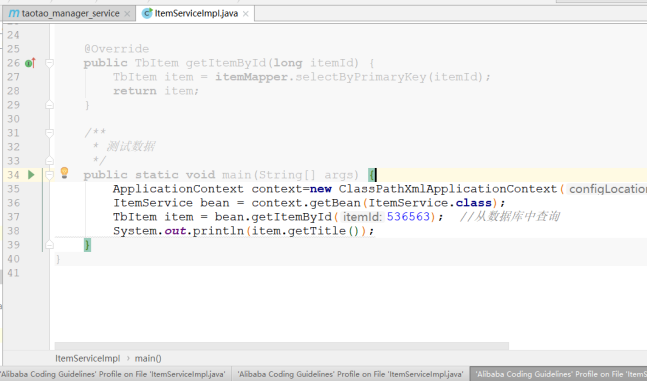Click the horizontal scrollbar under the editor
648x381 pixels.
click(x=282, y=346)
